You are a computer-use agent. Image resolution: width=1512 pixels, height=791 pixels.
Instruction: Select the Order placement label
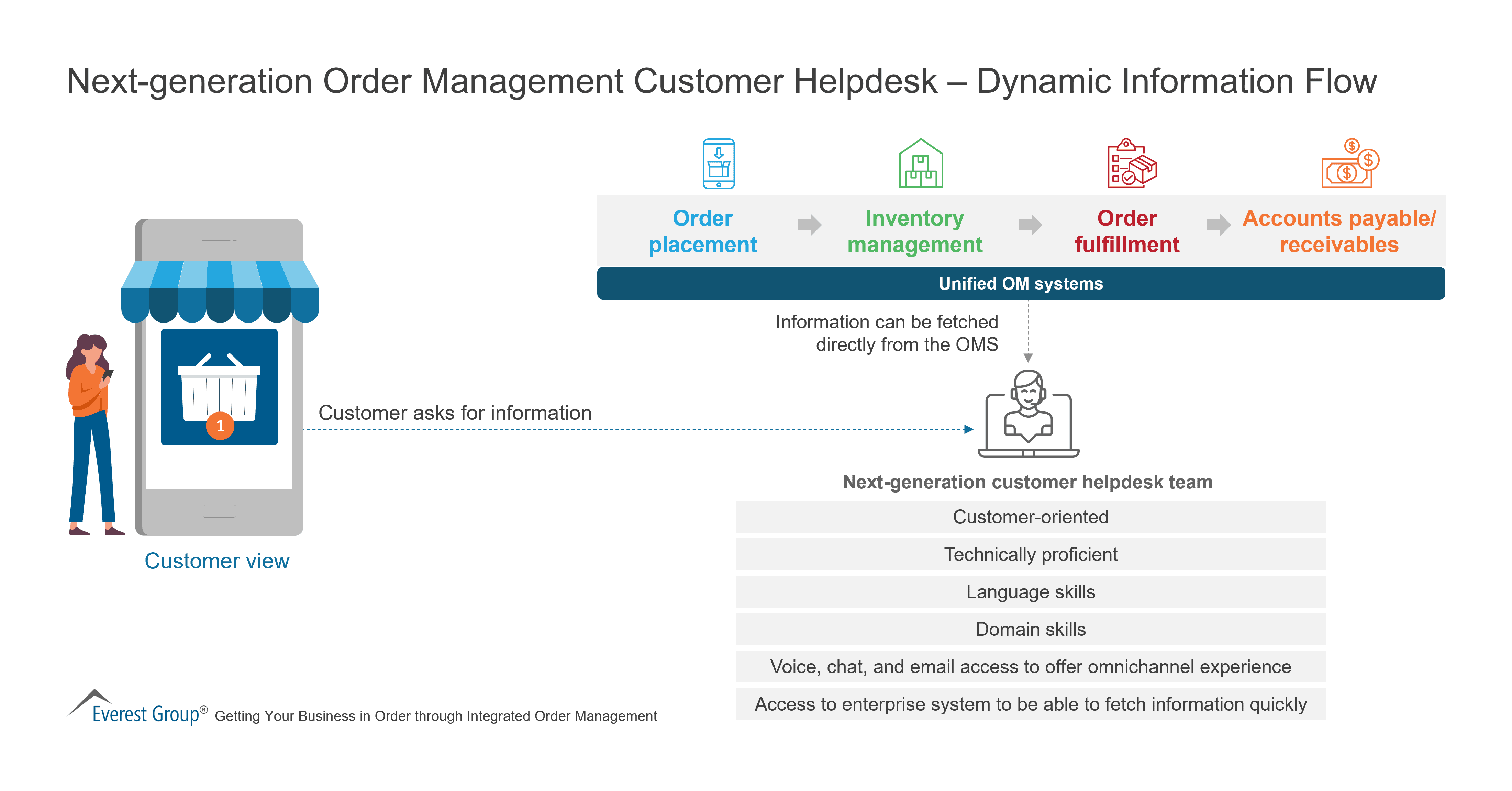pos(703,231)
